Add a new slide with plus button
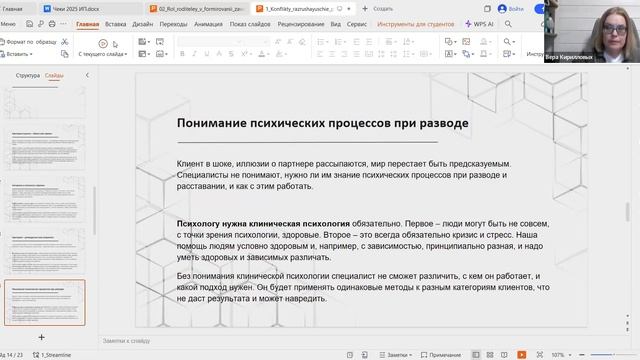 41,337
